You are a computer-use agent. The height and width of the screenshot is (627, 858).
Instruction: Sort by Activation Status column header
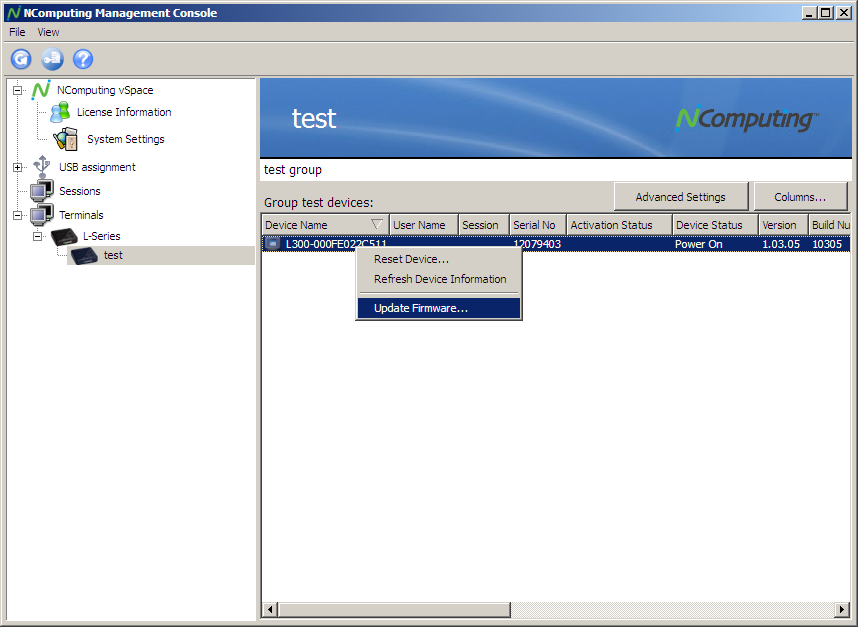point(619,225)
